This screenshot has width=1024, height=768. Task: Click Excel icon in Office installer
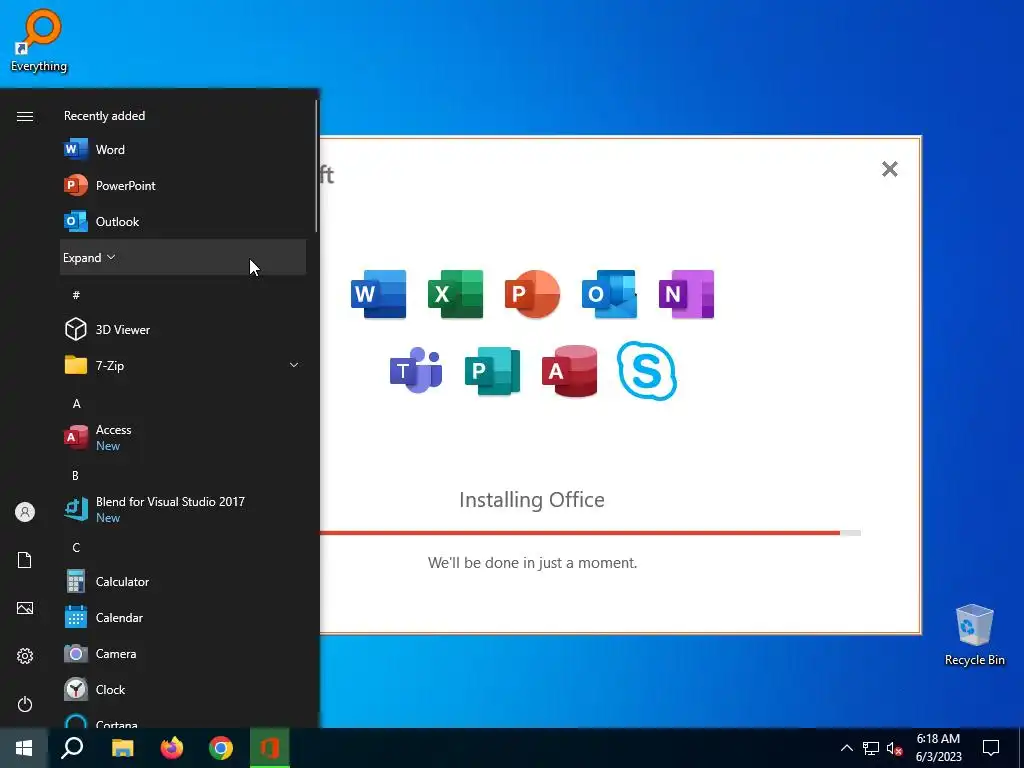point(455,294)
